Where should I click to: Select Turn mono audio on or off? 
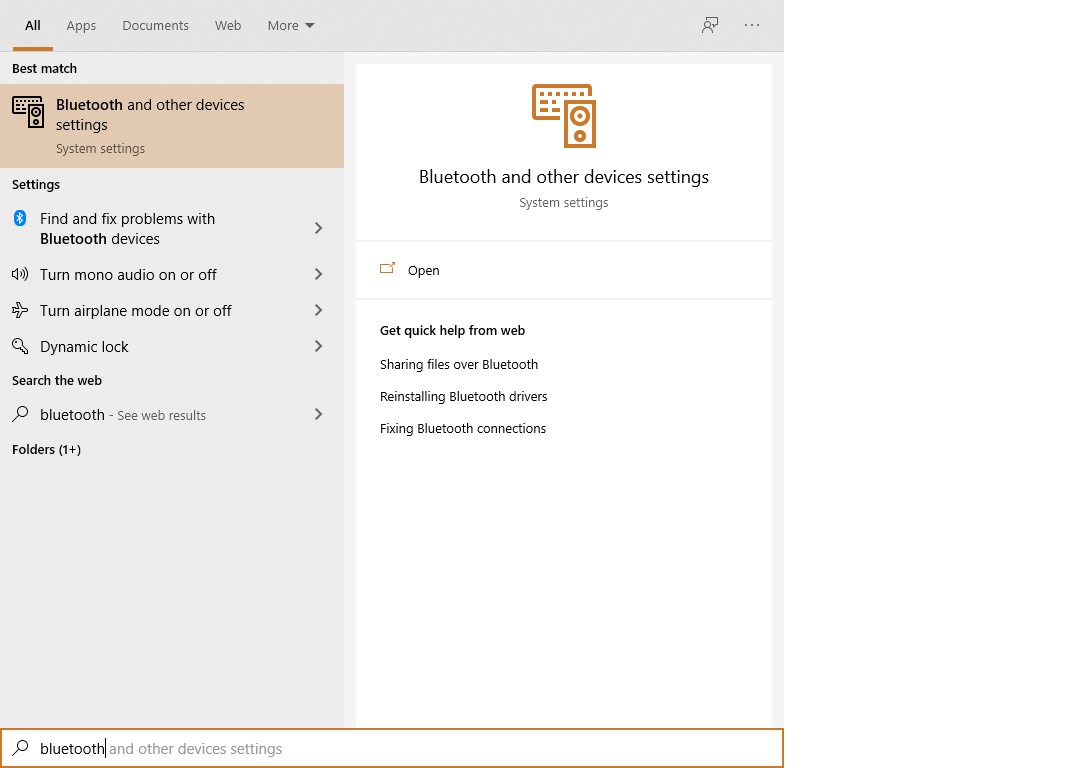click(172, 274)
